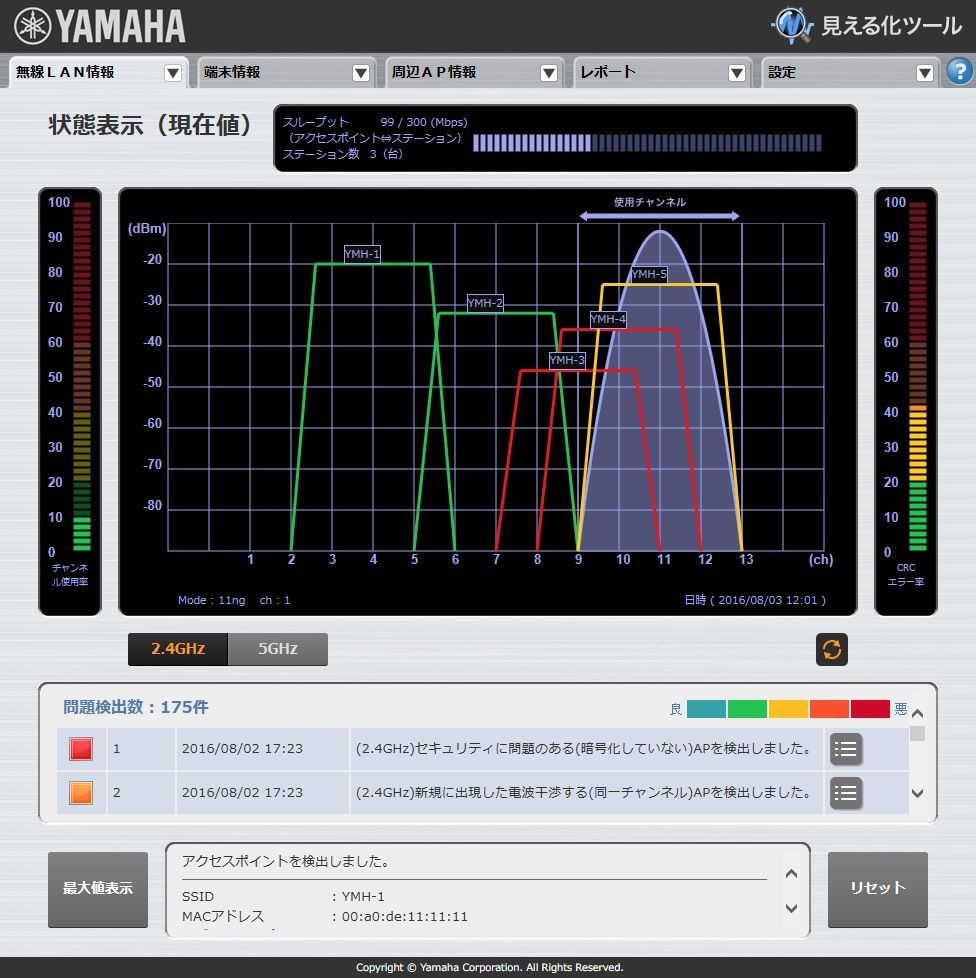
Task: Expand the レポート menu arrow
Action: point(737,72)
